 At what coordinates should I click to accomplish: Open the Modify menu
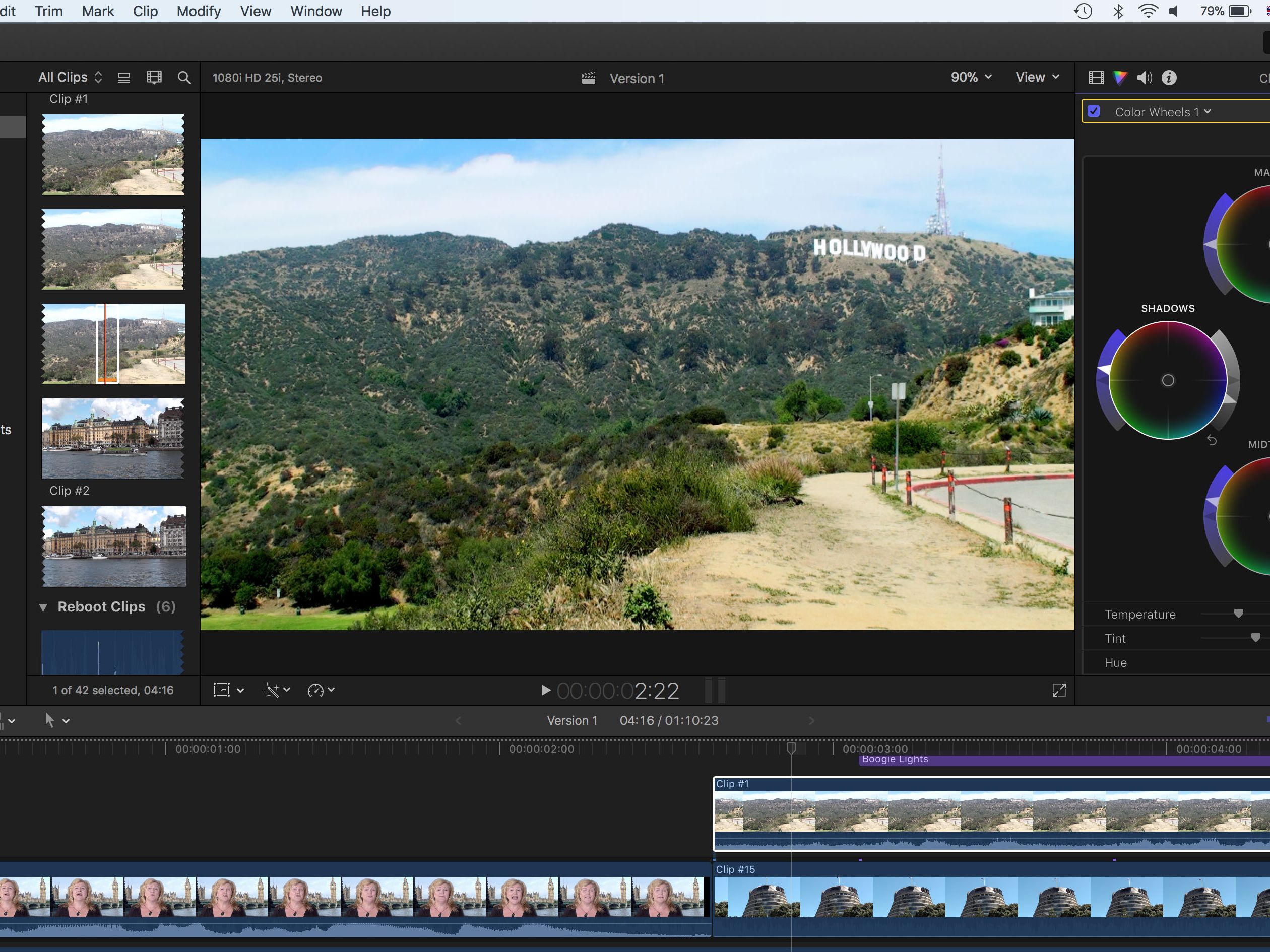click(198, 11)
